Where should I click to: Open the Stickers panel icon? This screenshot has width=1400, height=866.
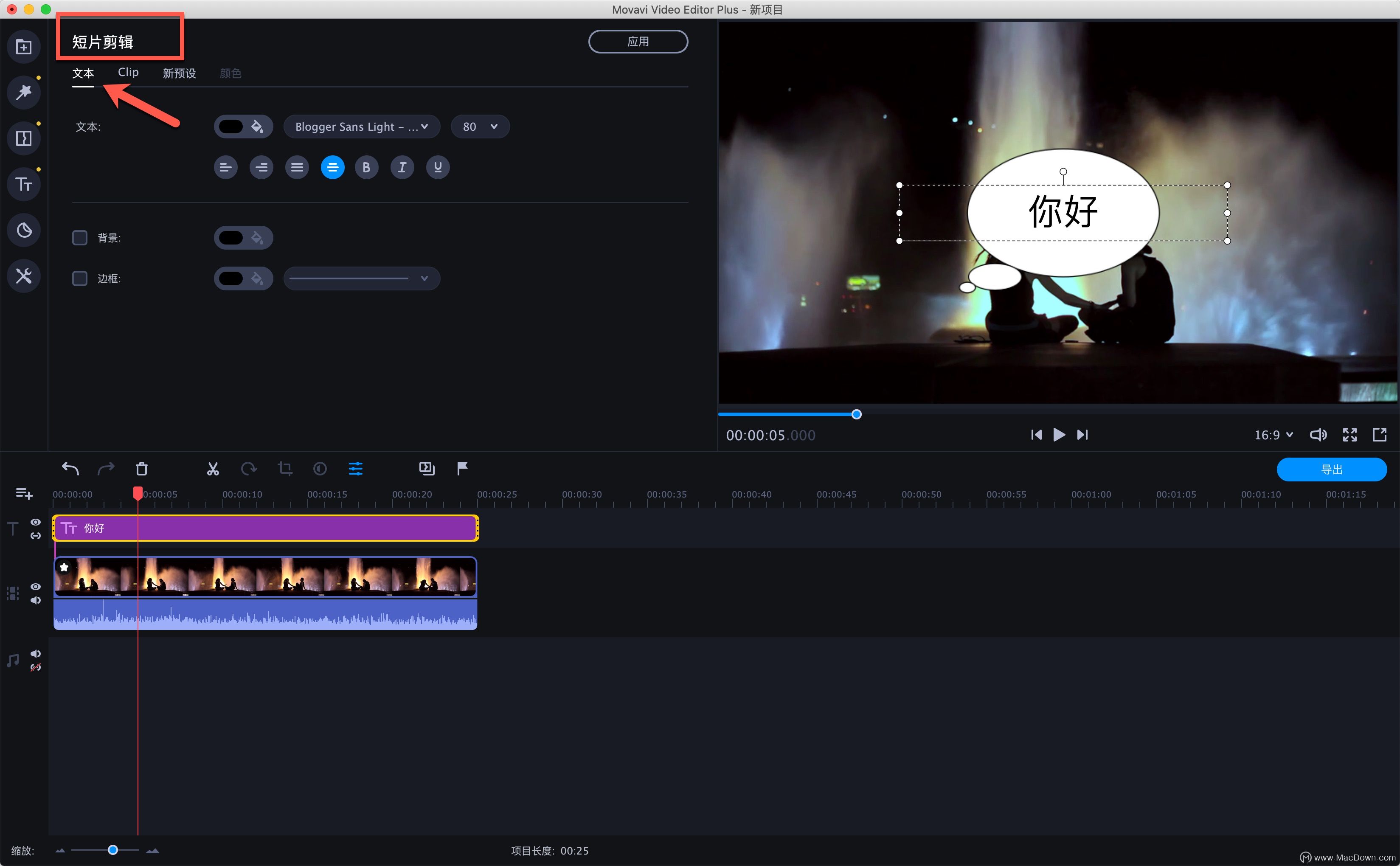[x=23, y=230]
